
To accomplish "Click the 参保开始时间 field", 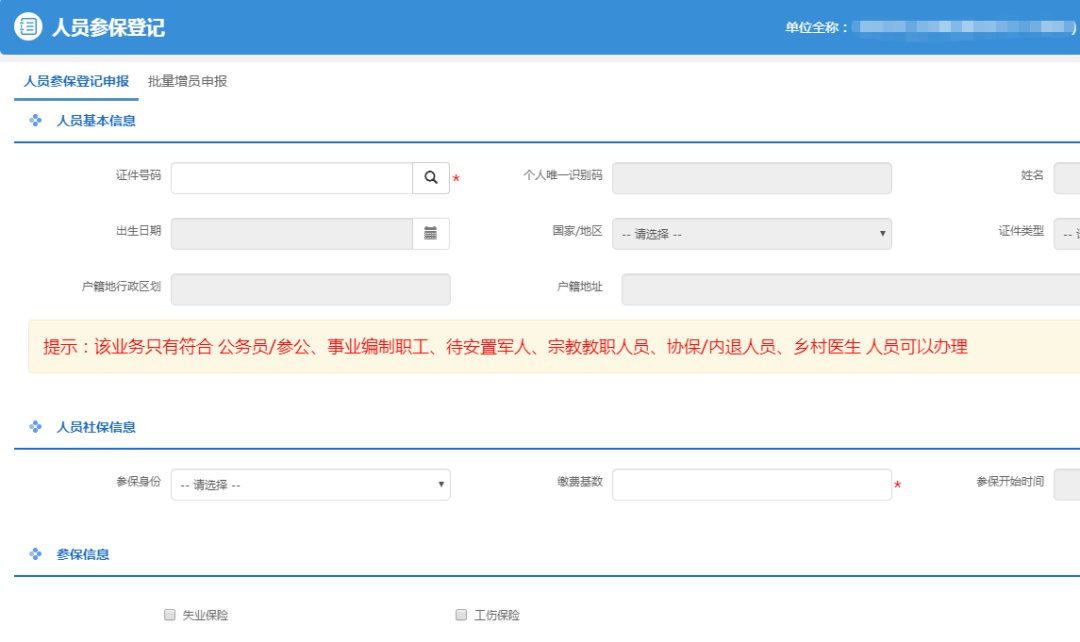I will (x=1066, y=485).
